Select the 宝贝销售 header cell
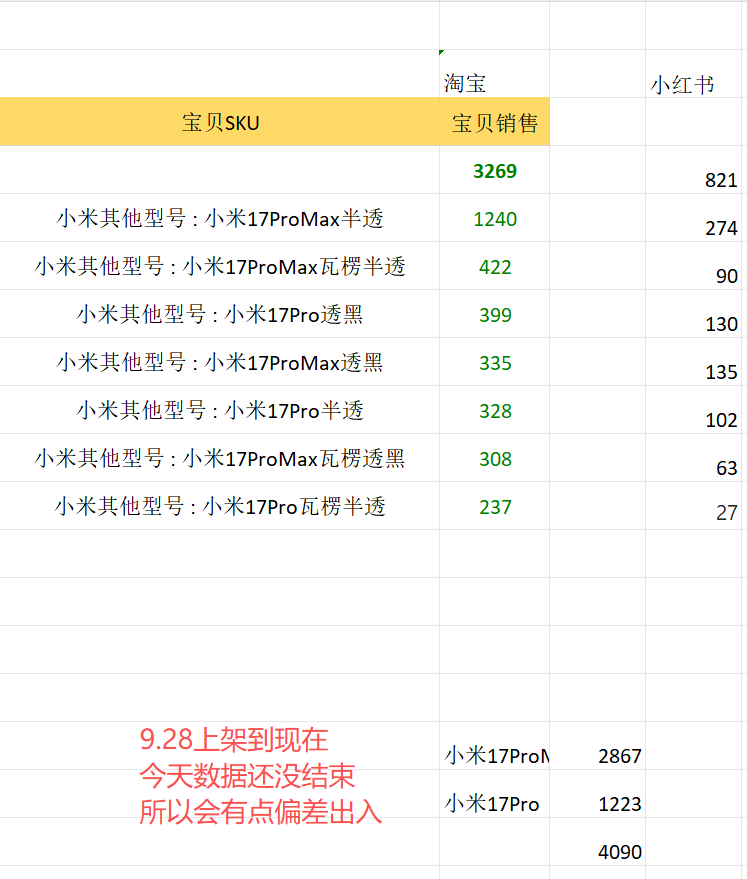This screenshot has height=879, width=747. point(494,122)
